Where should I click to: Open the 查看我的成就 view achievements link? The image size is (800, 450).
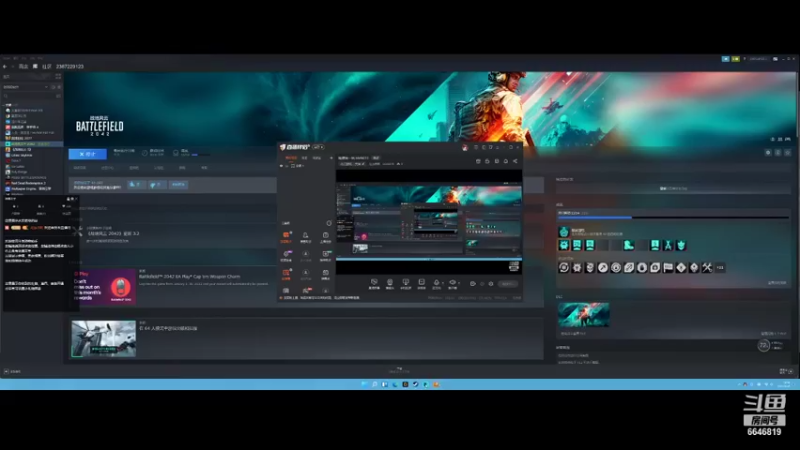(777, 283)
